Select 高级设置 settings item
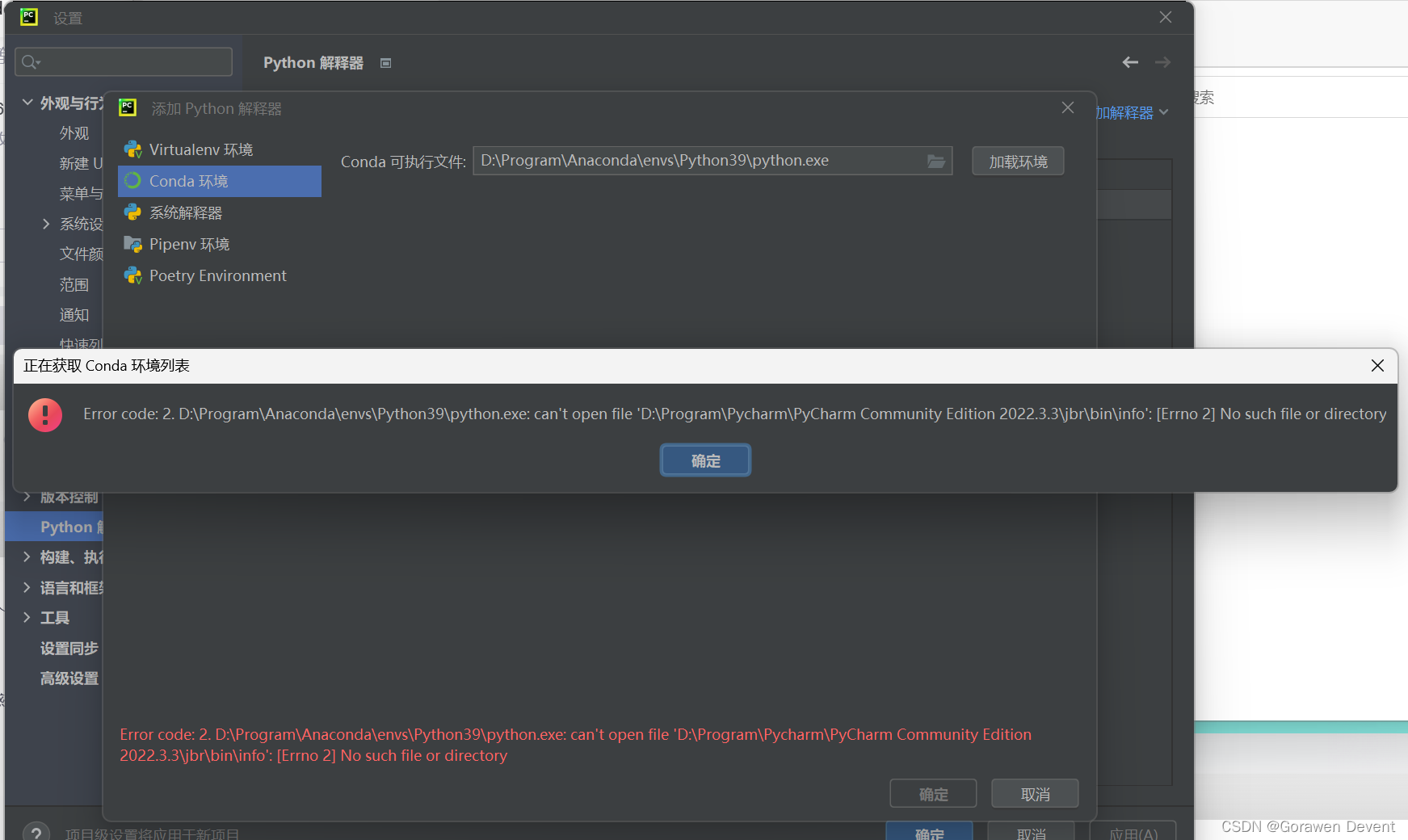The width and height of the screenshot is (1408, 840). point(69,678)
